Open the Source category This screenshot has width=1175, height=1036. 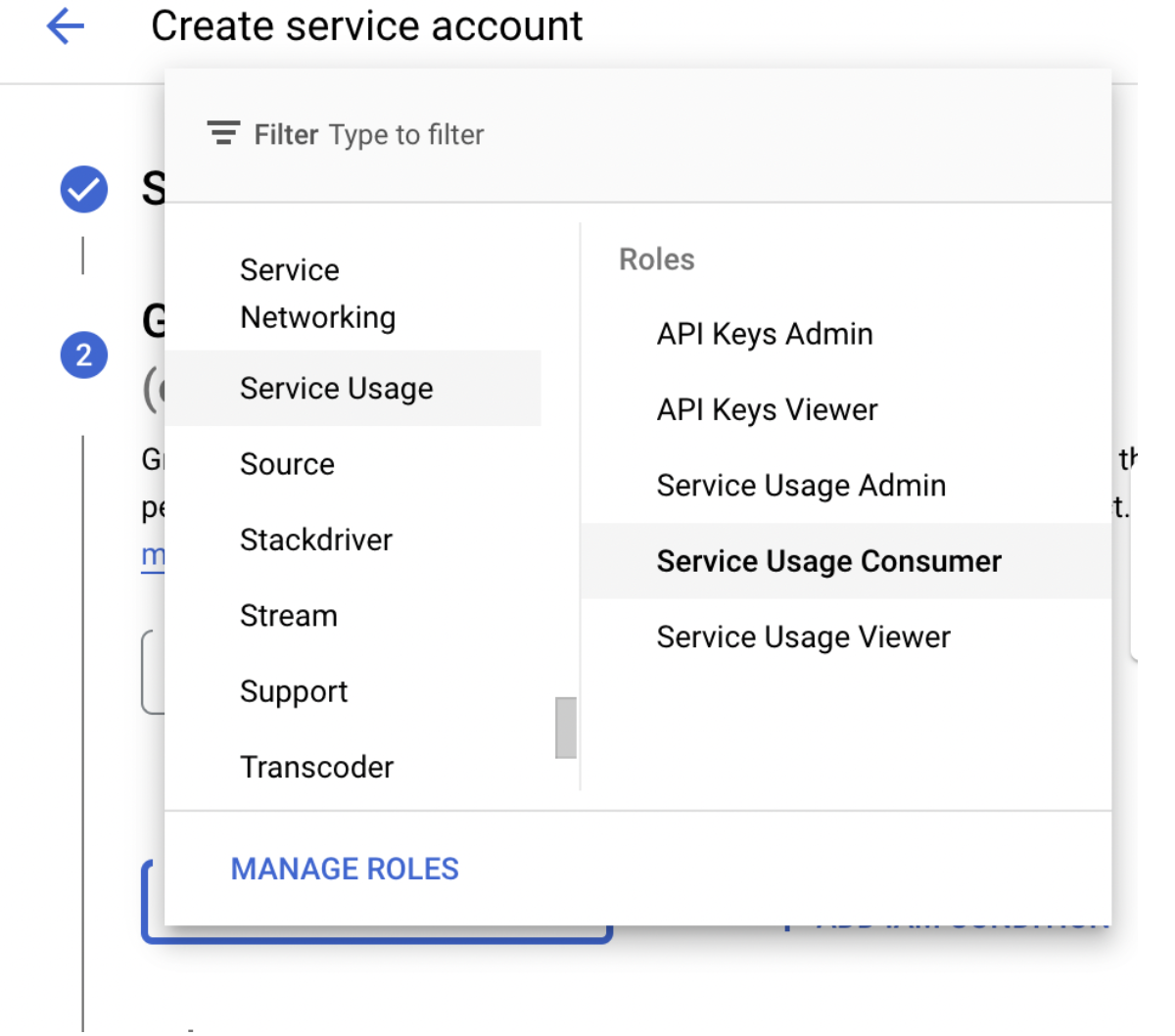[x=287, y=464]
